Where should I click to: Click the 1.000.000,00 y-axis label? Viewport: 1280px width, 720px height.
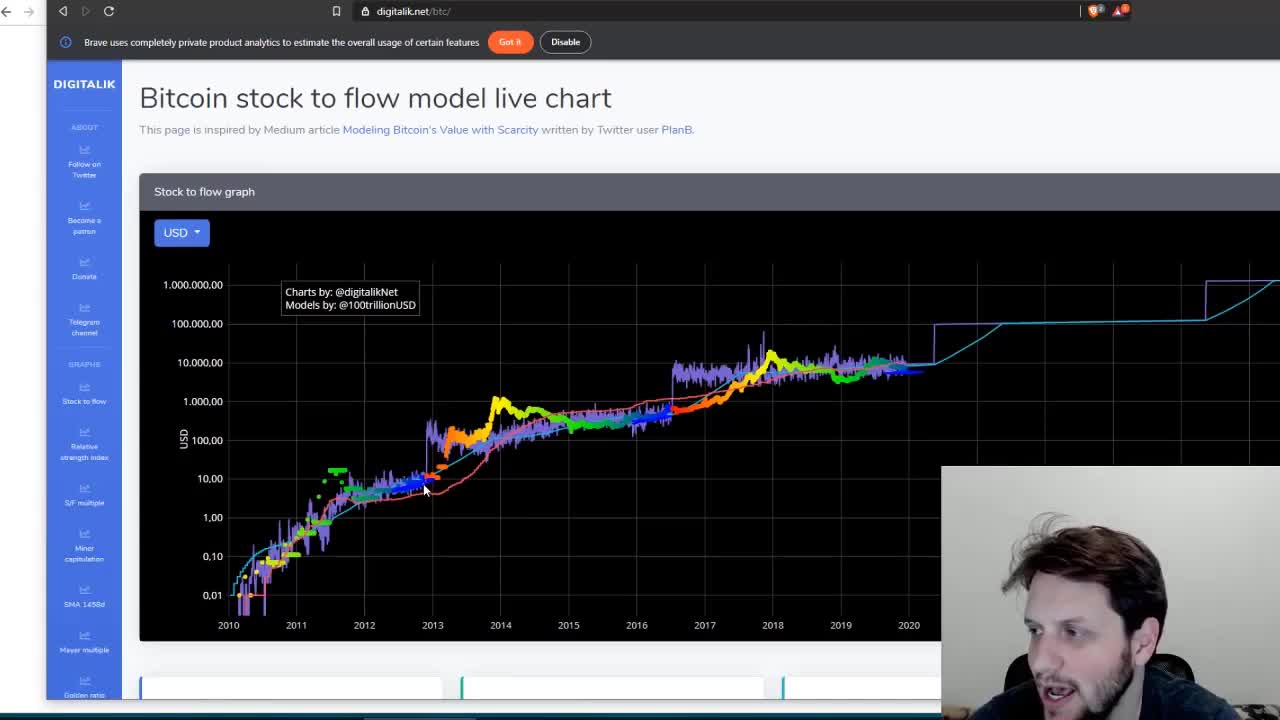tap(193, 285)
